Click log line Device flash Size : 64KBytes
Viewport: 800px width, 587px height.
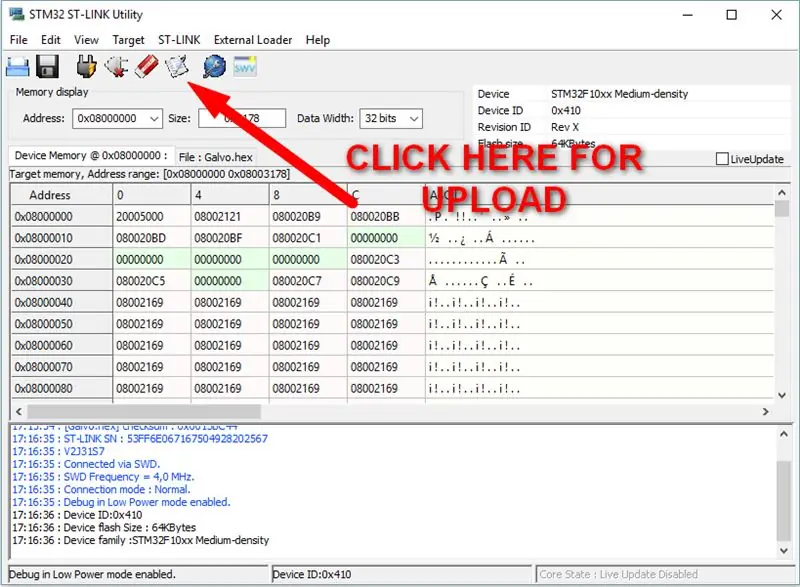104,527
